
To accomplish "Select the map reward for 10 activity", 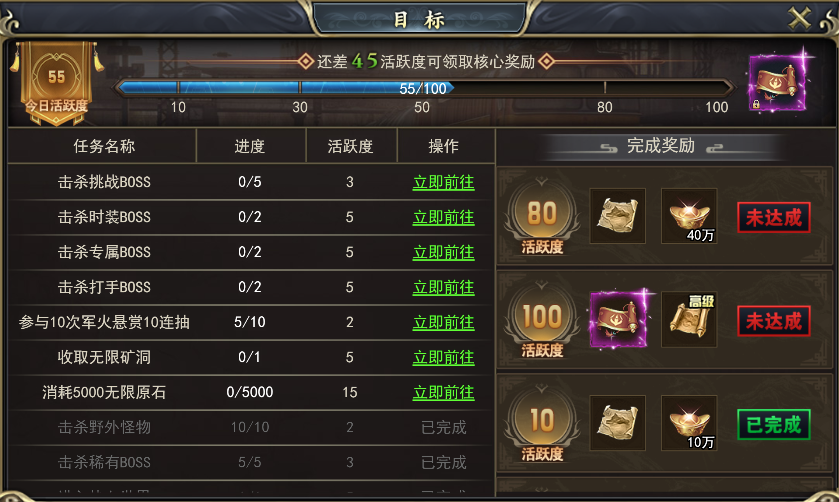I will tap(617, 423).
